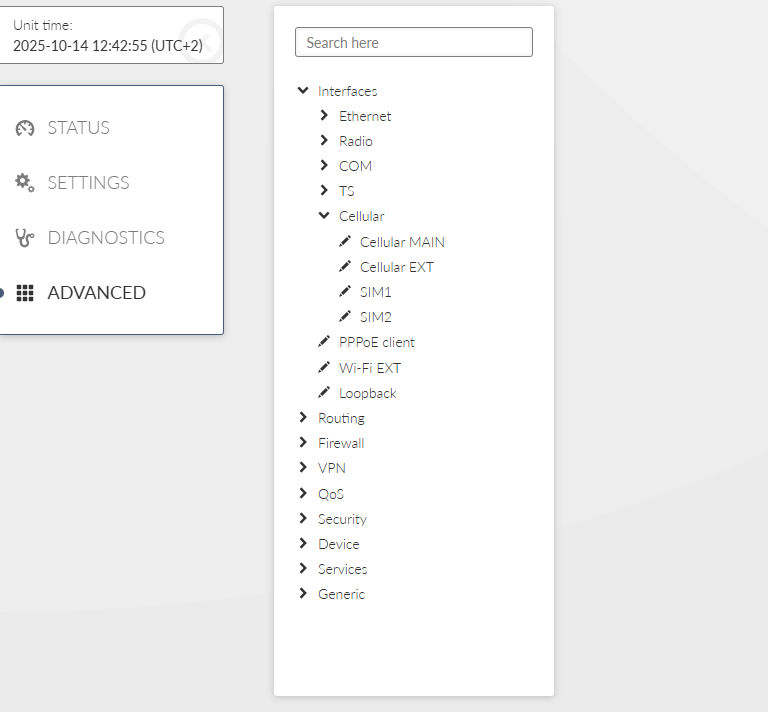Collapse the Interfaces tree section
The height and width of the screenshot is (712, 768).
303,91
